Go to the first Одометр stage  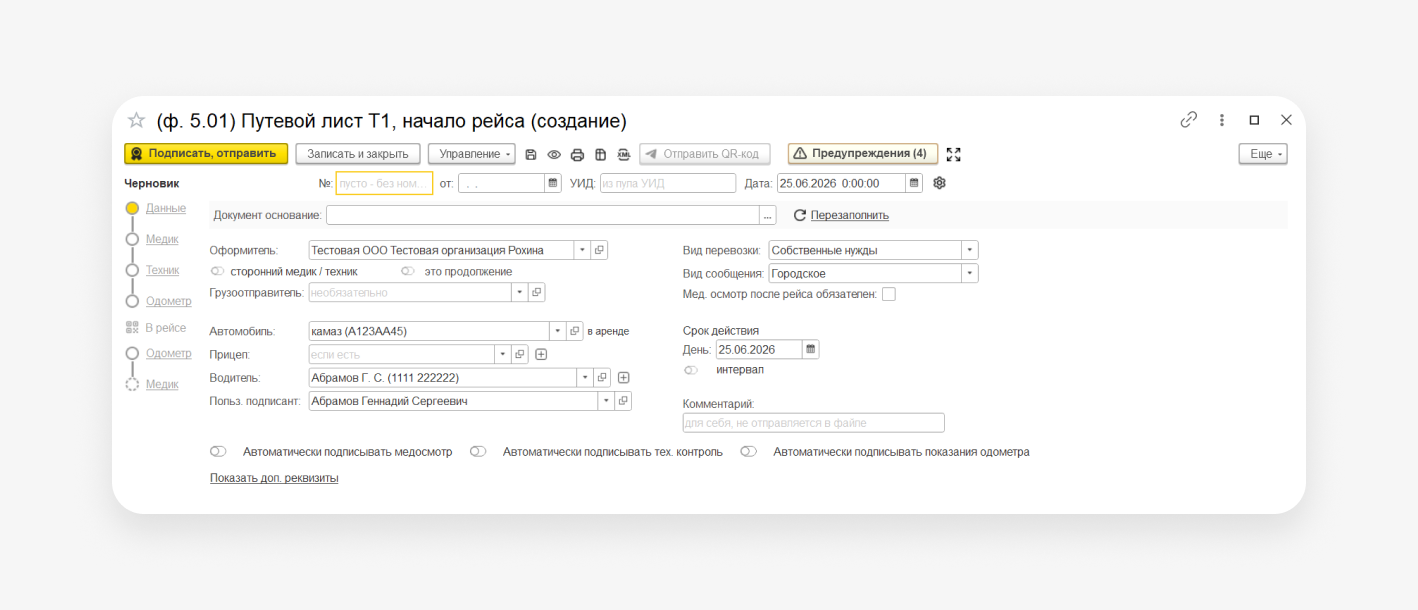coord(168,301)
